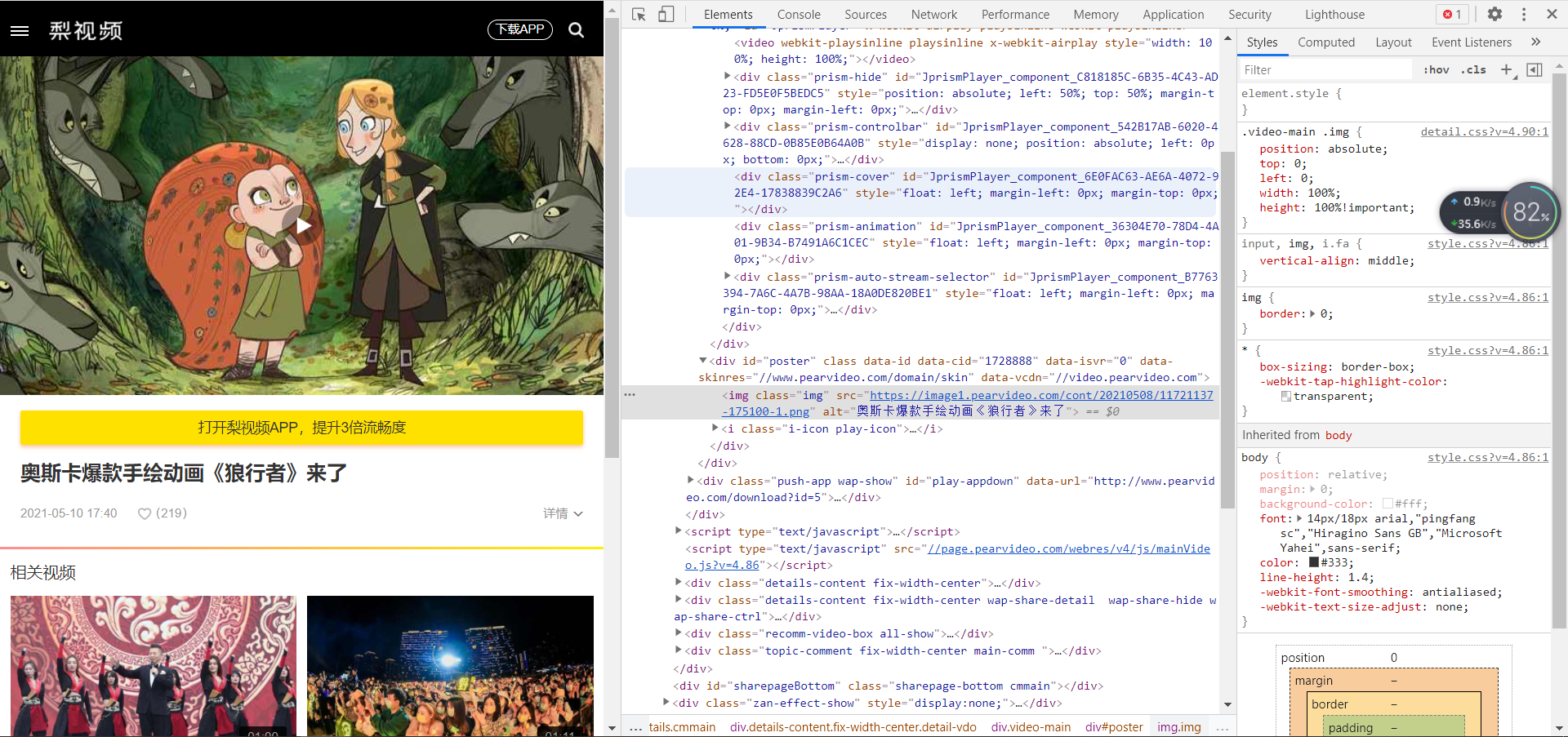This screenshot has height=737, width=1568.
Task: Expand the font shorthand property triangle
Action: pyautogui.click(x=1299, y=518)
